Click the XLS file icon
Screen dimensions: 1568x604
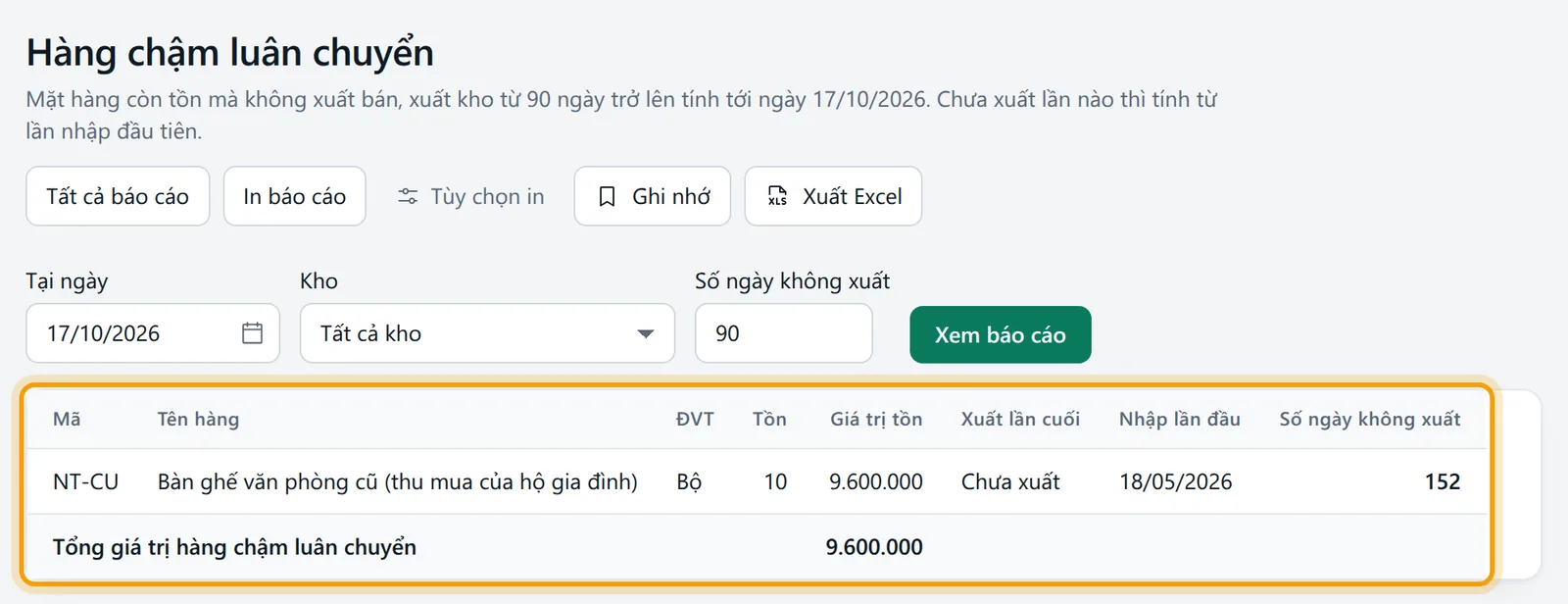tap(777, 196)
